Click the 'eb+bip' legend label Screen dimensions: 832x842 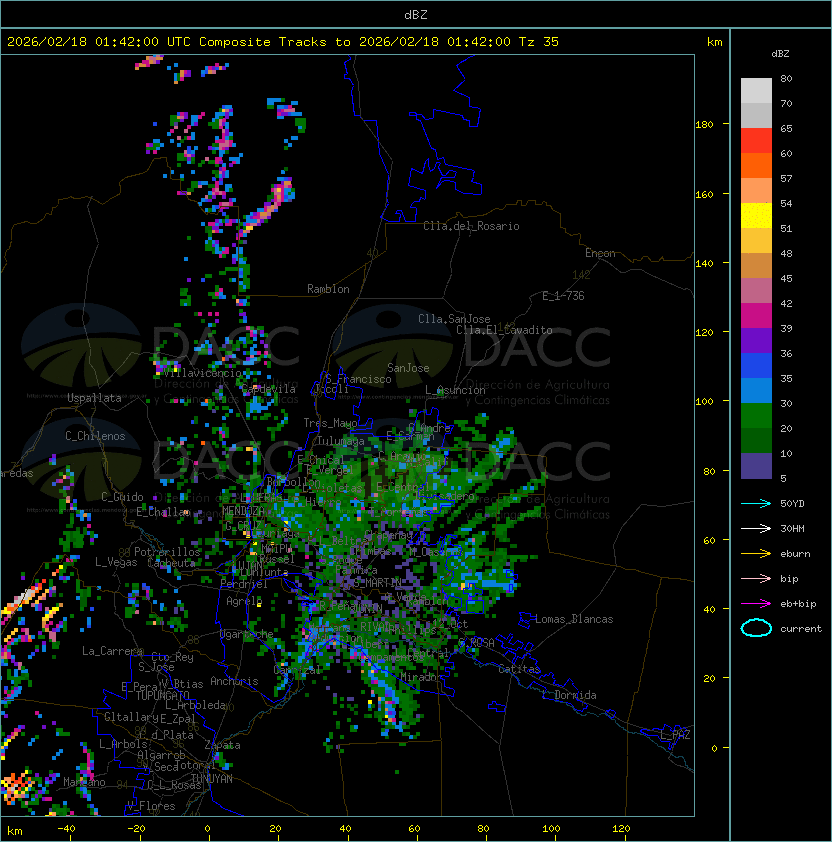tap(798, 604)
